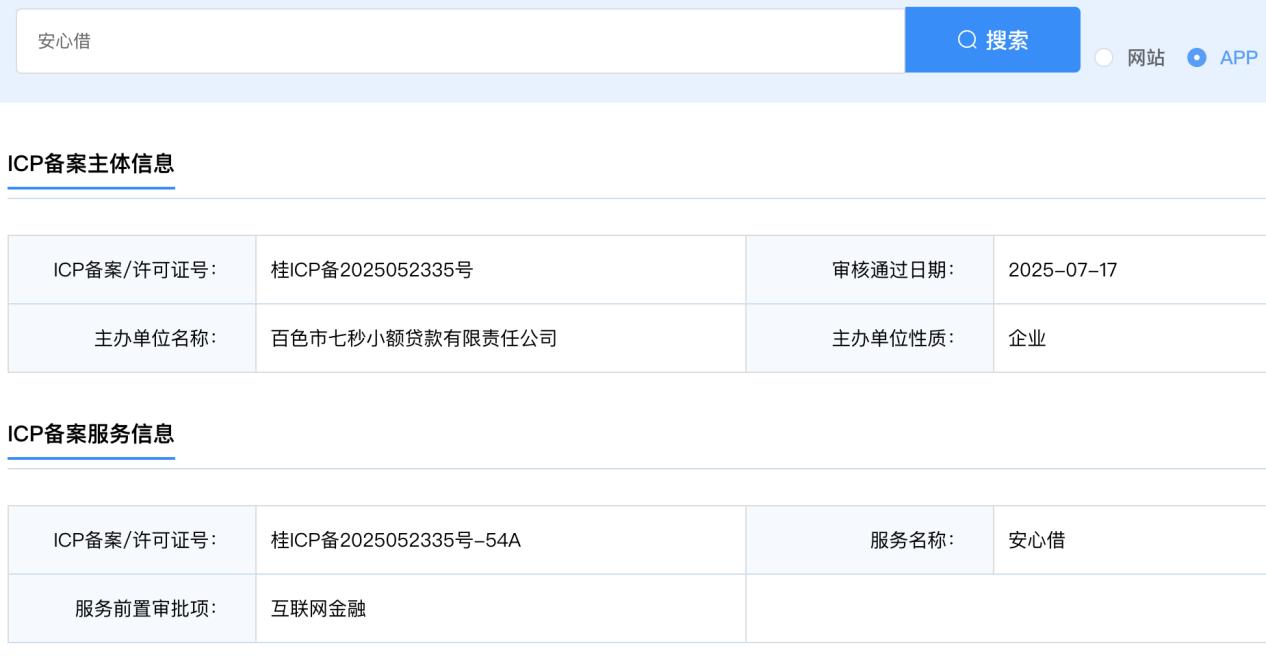Select the APP radio option
The width and height of the screenshot is (1266, 661).
pyautogui.click(x=1196, y=58)
